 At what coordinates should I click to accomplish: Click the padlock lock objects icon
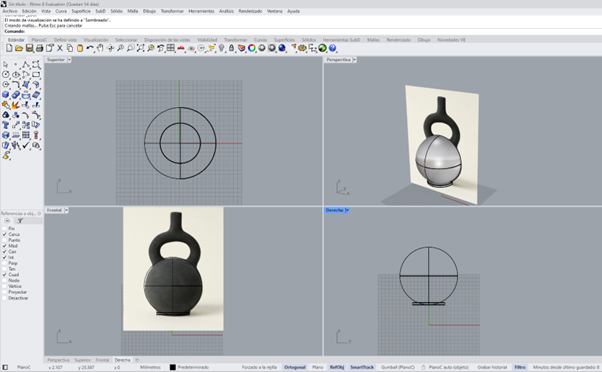pyautogui.click(x=232, y=48)
